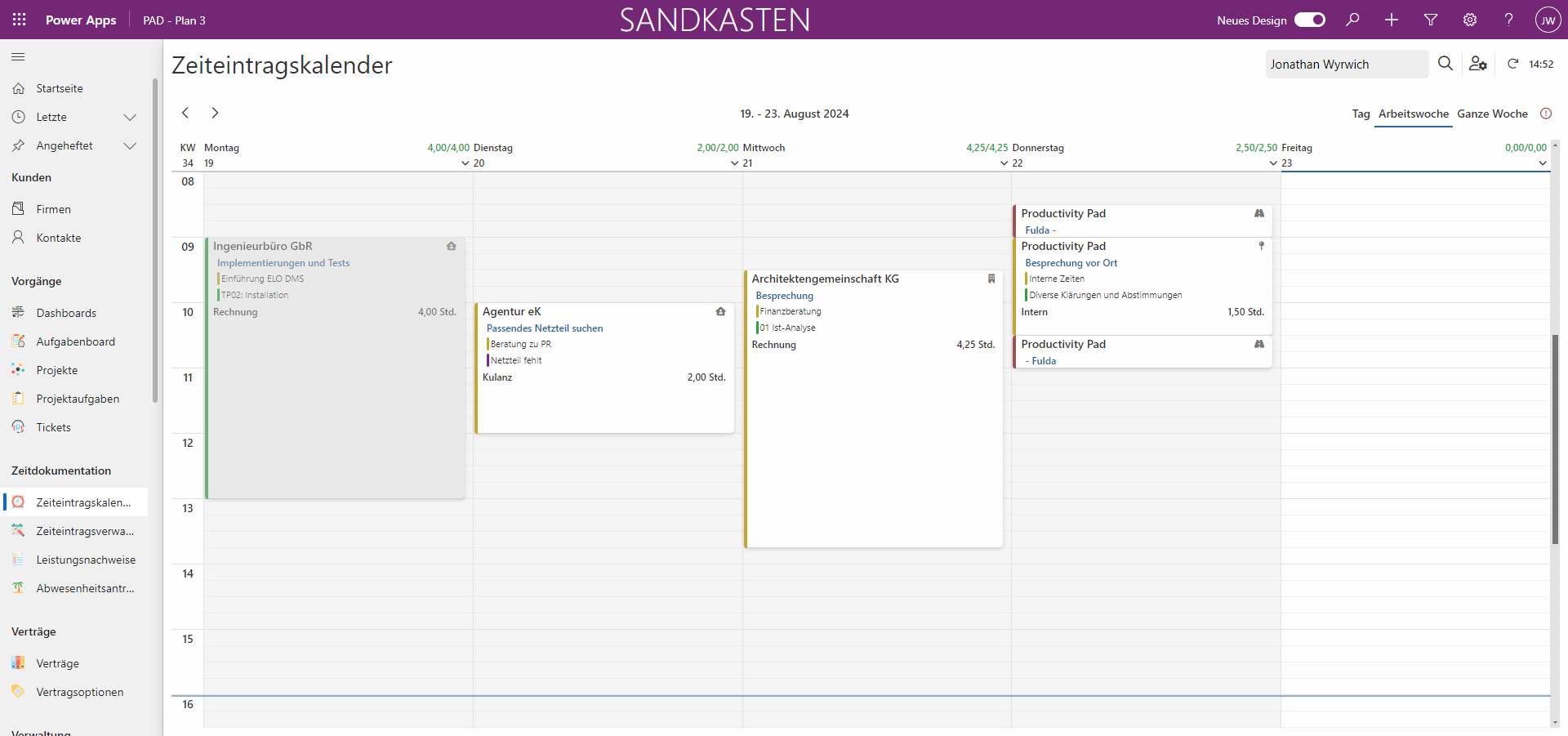Click the Verträge icon
Viewport: 1568px width, 736px height.
coord(18,663)
